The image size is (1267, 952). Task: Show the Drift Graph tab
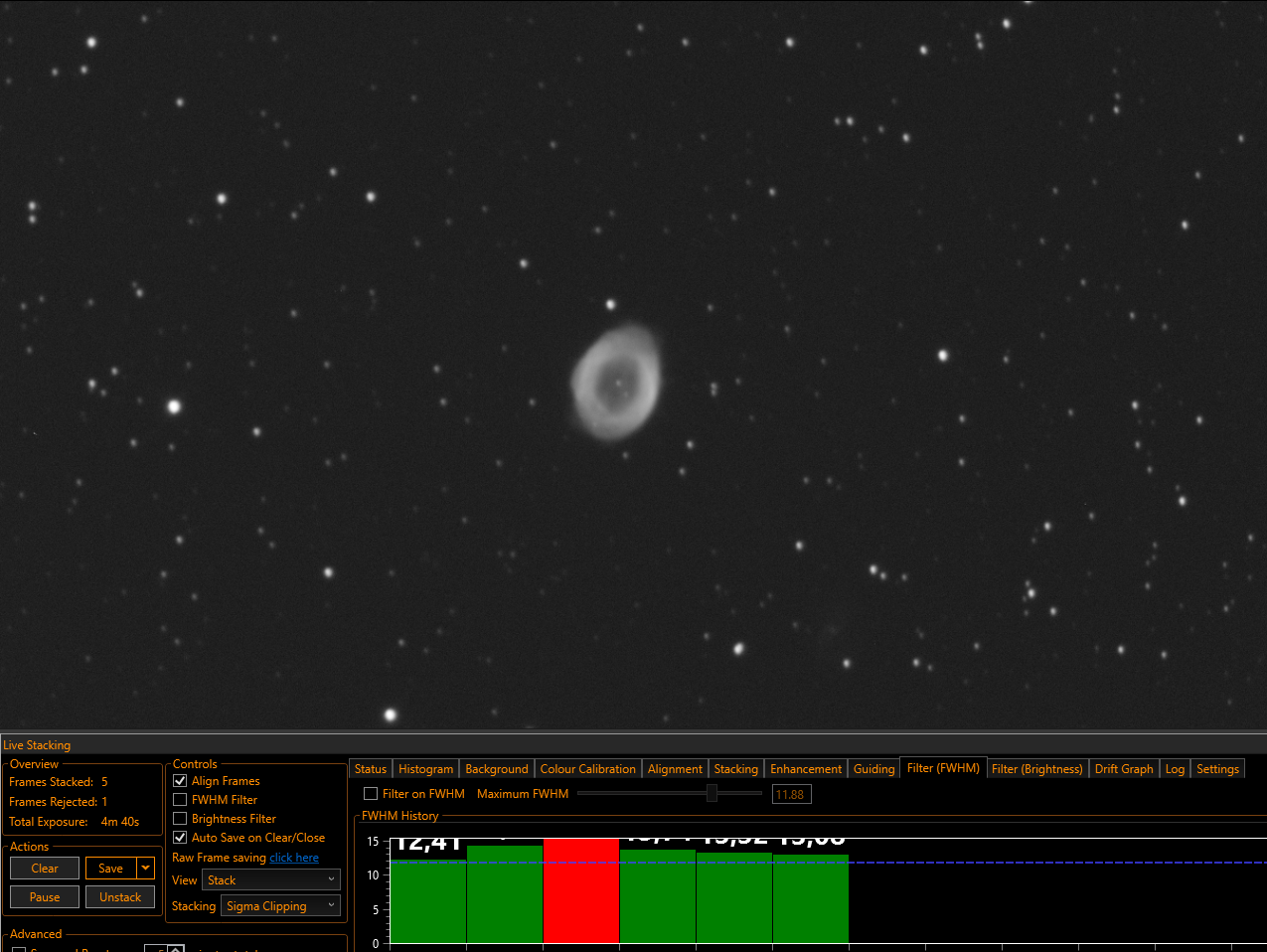[x=1124, y=769]
